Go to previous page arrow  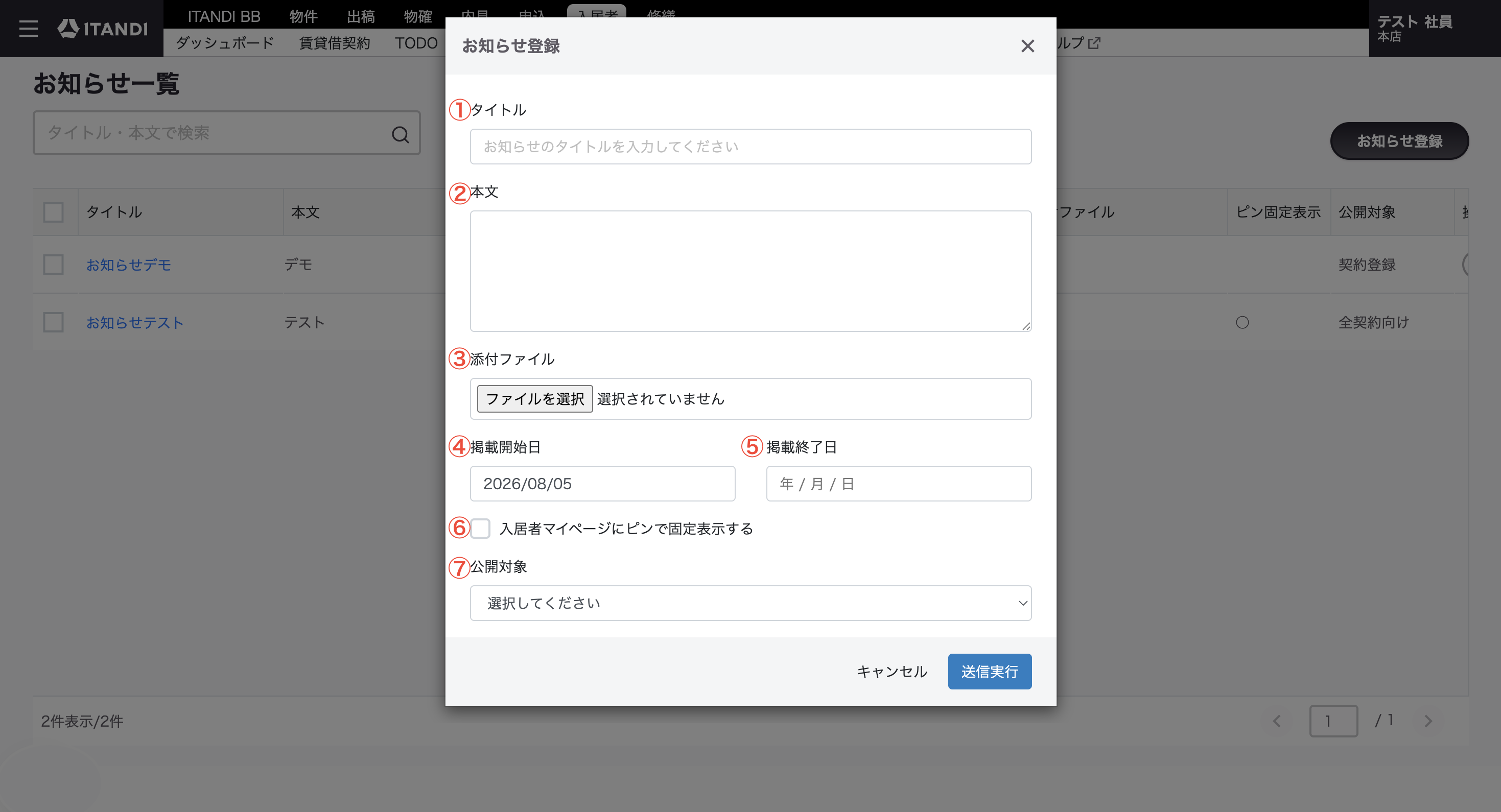[1277, 721]
